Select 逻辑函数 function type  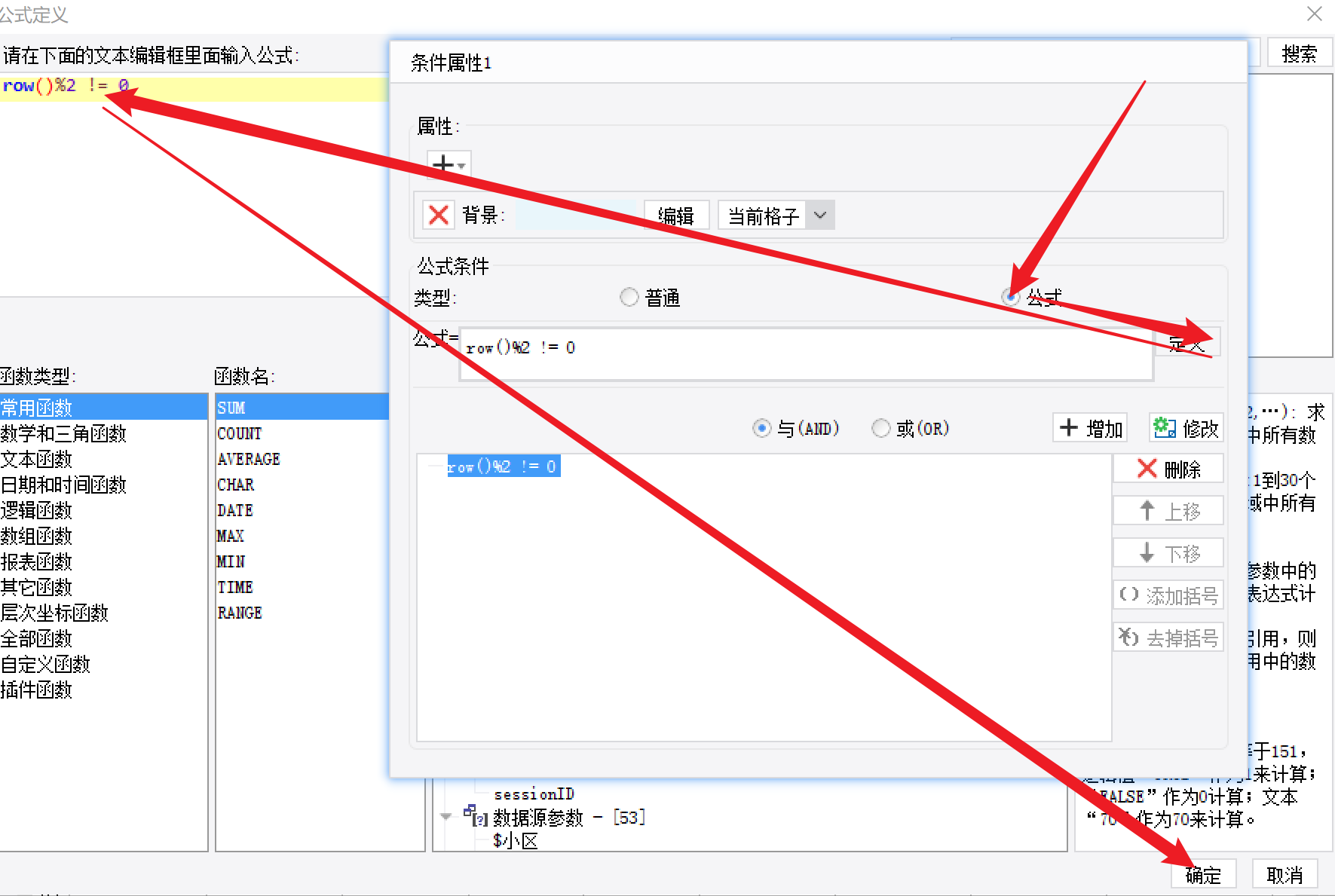(x=103, y=510)
